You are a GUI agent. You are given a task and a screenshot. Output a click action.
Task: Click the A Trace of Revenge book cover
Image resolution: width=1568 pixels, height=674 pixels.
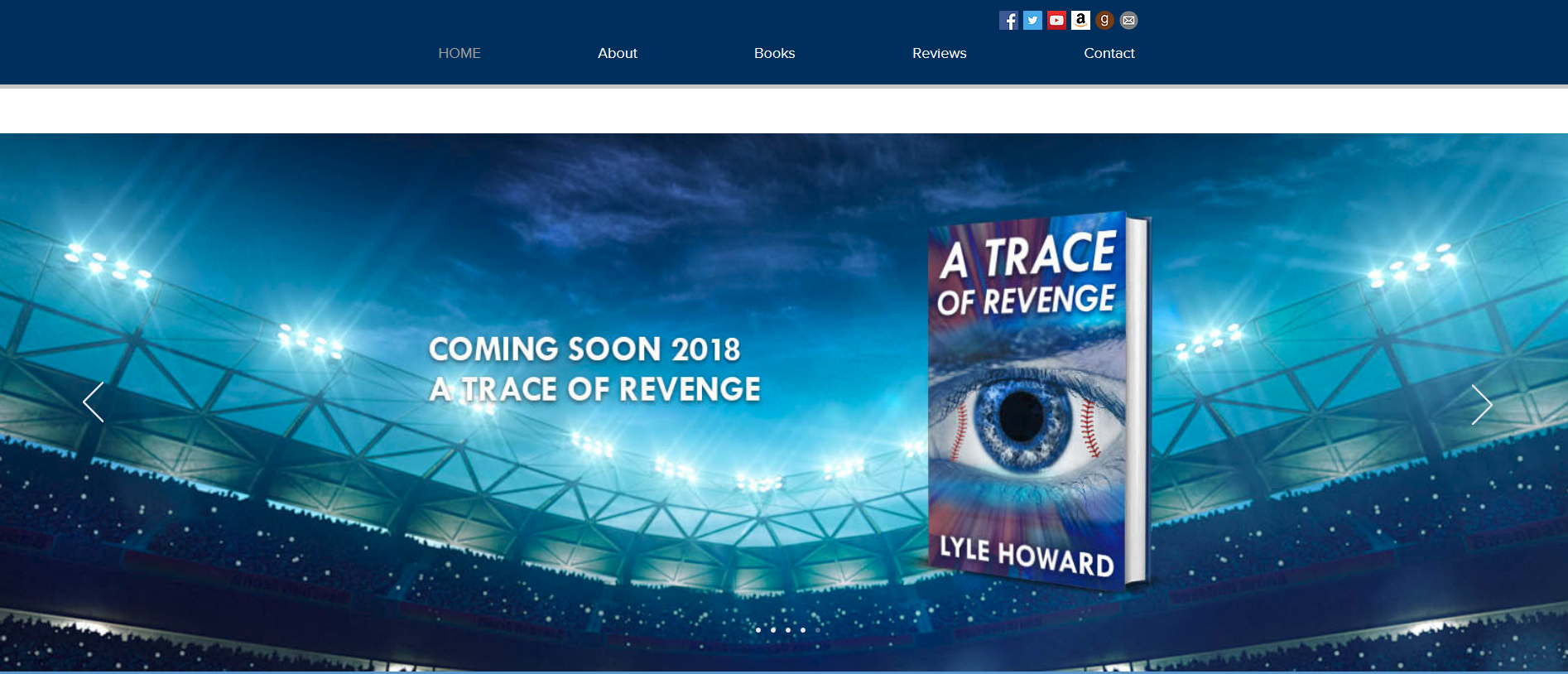1040,402
